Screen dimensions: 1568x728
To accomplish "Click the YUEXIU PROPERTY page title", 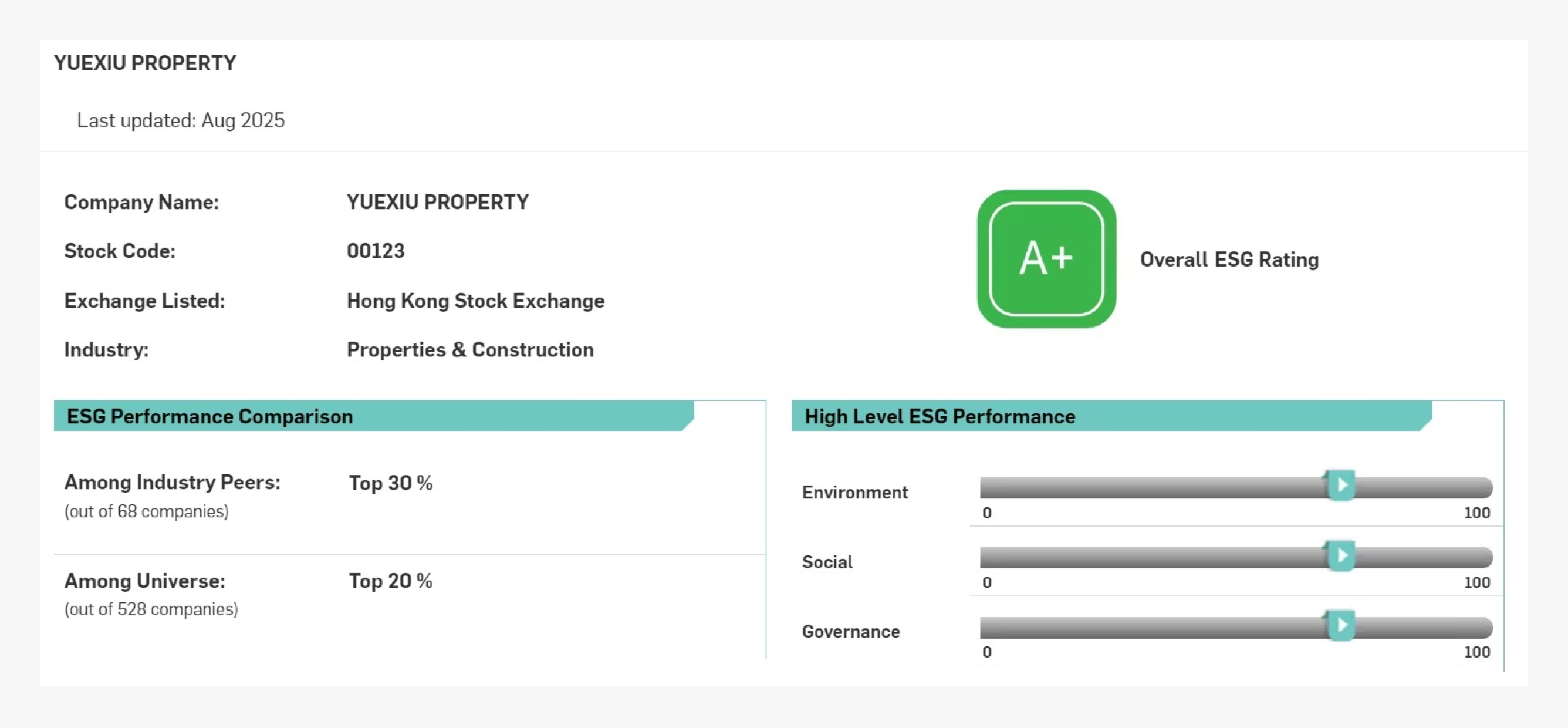I will pyautogui.click(x=145, y=63).
